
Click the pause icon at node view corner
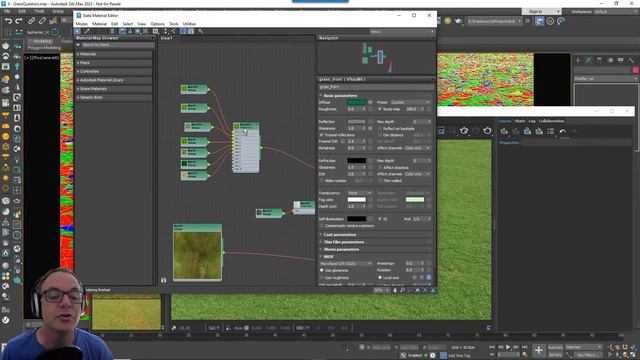coord(164,280)
